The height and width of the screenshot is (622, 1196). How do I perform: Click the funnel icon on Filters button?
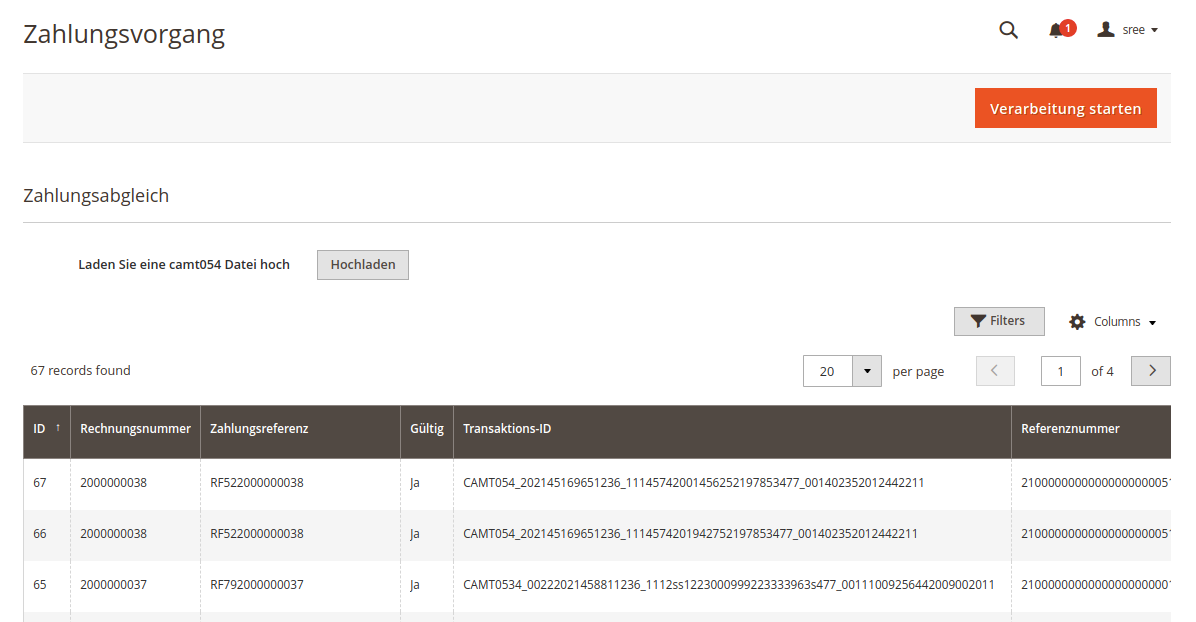click(979, 321)
